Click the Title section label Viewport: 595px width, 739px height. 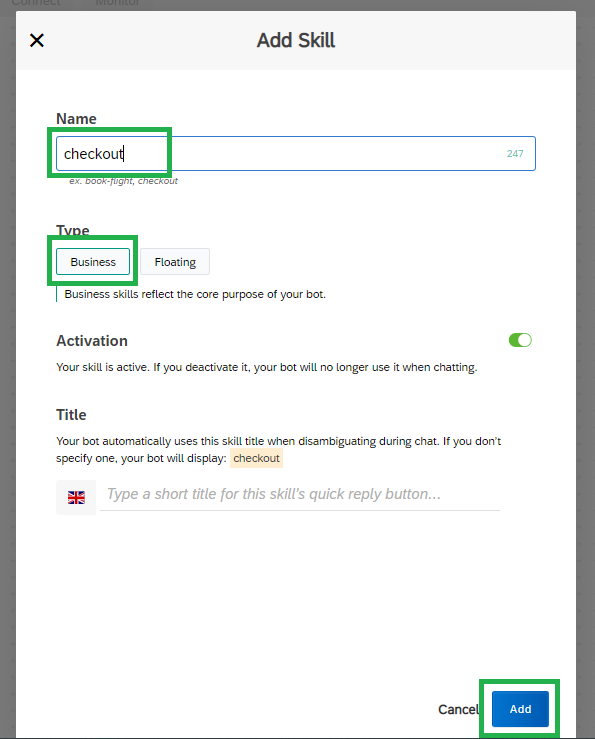tap(71, 415)
